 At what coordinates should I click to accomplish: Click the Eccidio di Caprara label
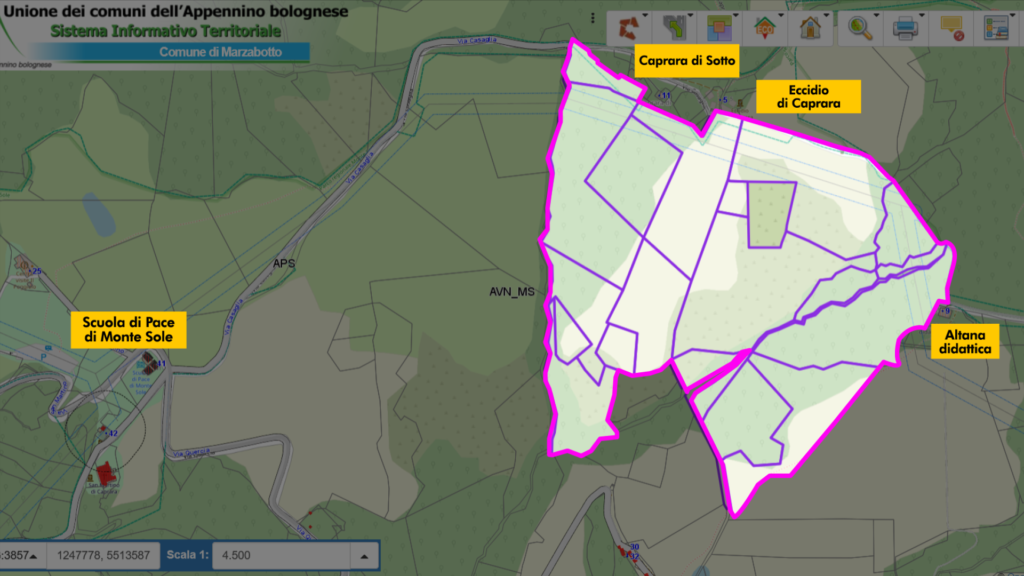[808, 96]
